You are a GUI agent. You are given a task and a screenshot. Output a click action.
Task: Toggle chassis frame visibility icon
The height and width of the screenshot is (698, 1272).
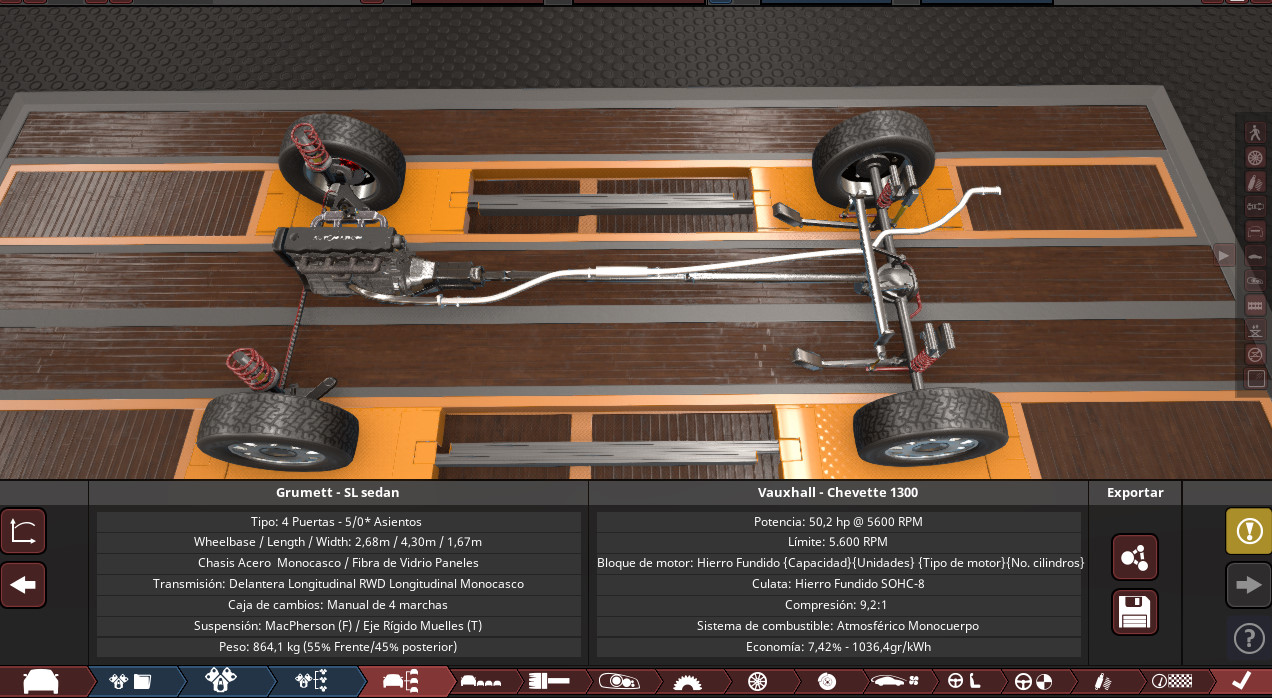(1256, 231)
